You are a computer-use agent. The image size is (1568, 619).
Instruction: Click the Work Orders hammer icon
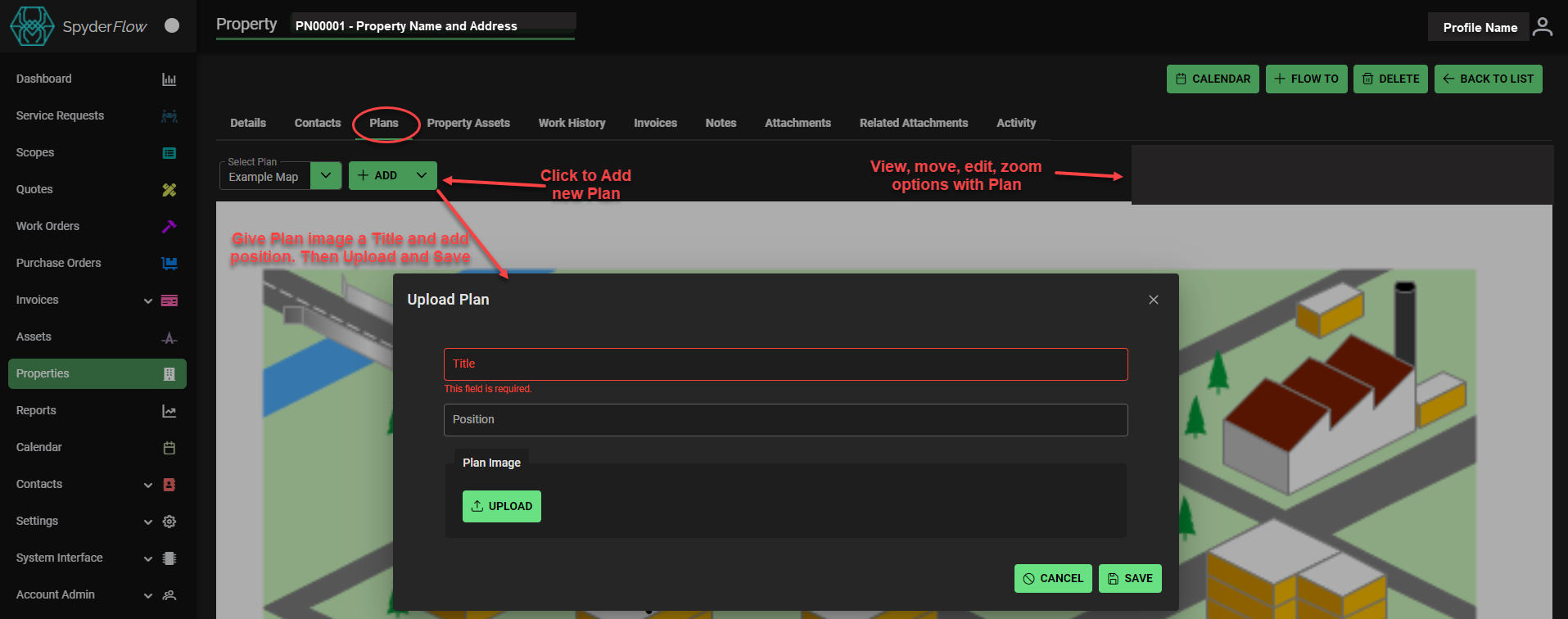(169, 227)
